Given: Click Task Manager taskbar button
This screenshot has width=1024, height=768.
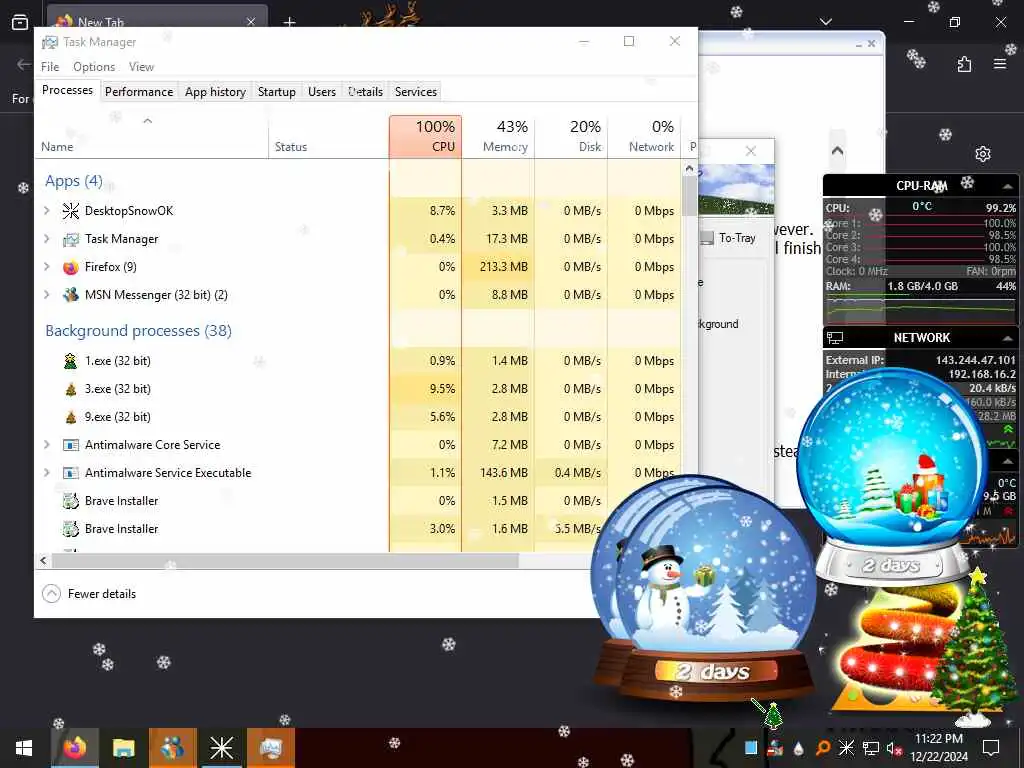Looking at the screenshot, I should [270, 748].
